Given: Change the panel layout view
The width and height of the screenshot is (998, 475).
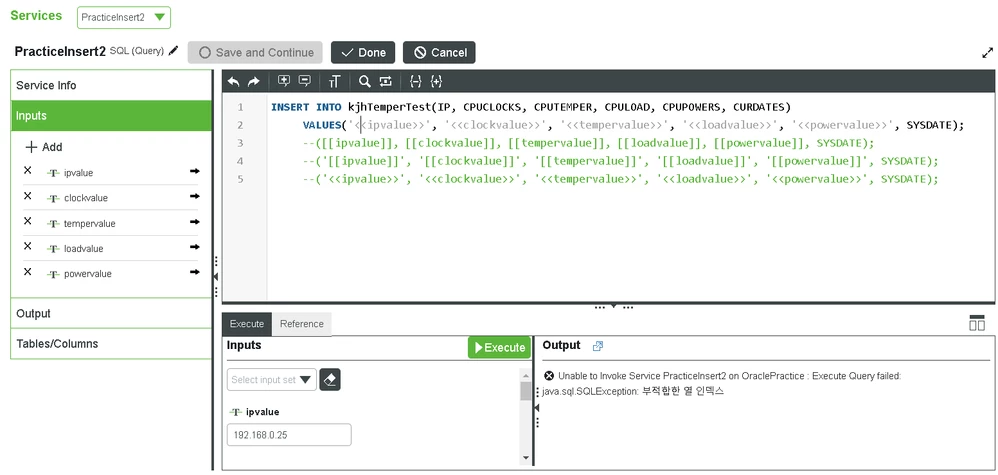Looking at the screenshot, I should tap(976, 323).
